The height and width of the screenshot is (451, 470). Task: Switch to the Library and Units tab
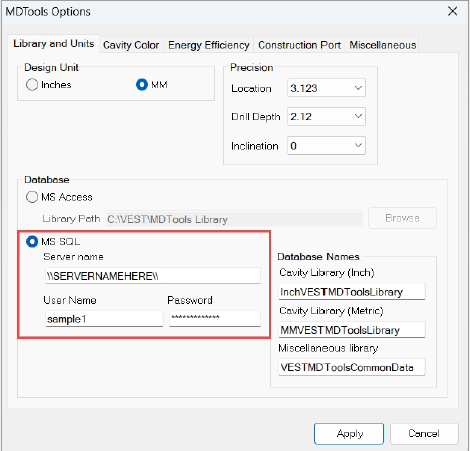tap(54, 44)
